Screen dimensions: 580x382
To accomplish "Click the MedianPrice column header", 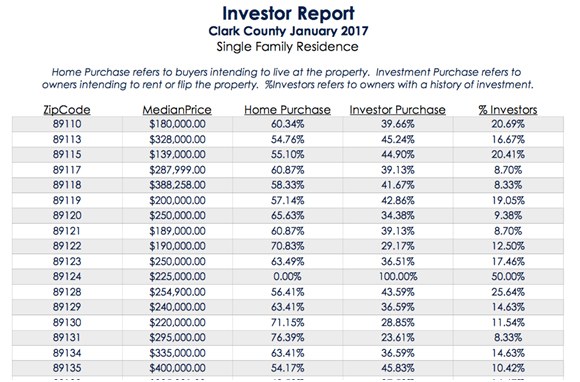I will pos(177,110).
